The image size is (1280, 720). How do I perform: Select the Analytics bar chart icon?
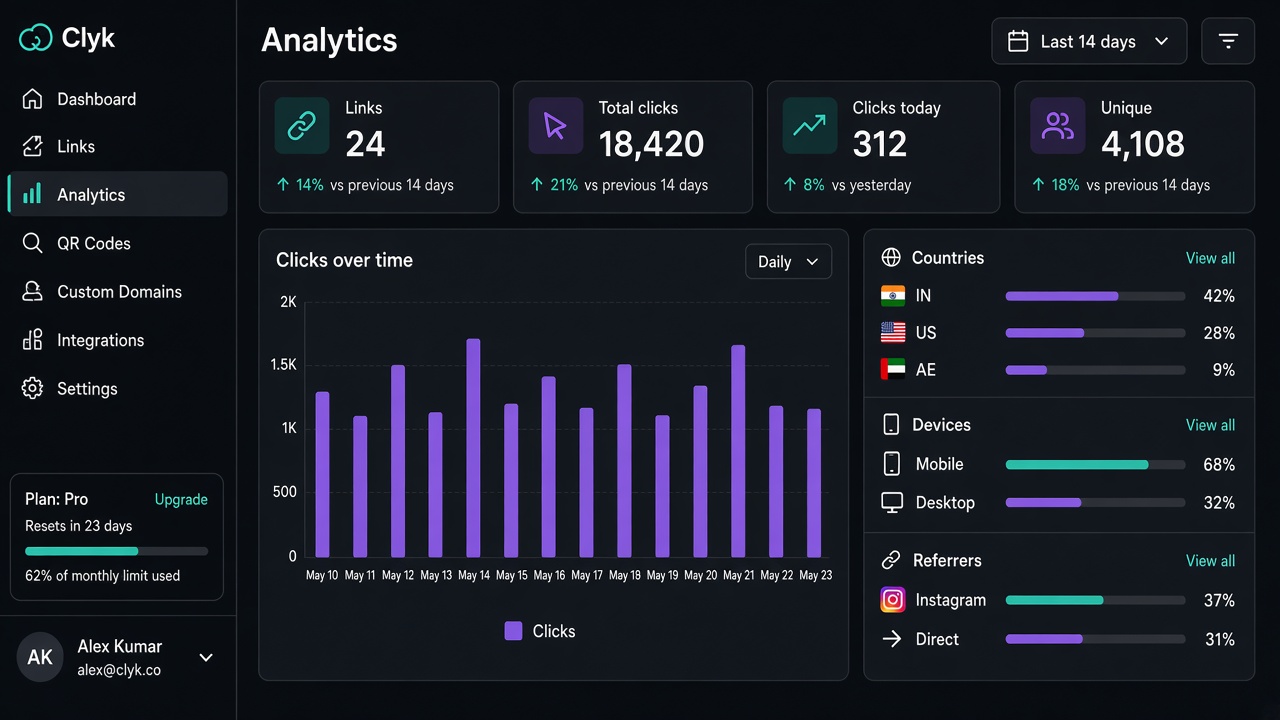(x=32, y=195)
